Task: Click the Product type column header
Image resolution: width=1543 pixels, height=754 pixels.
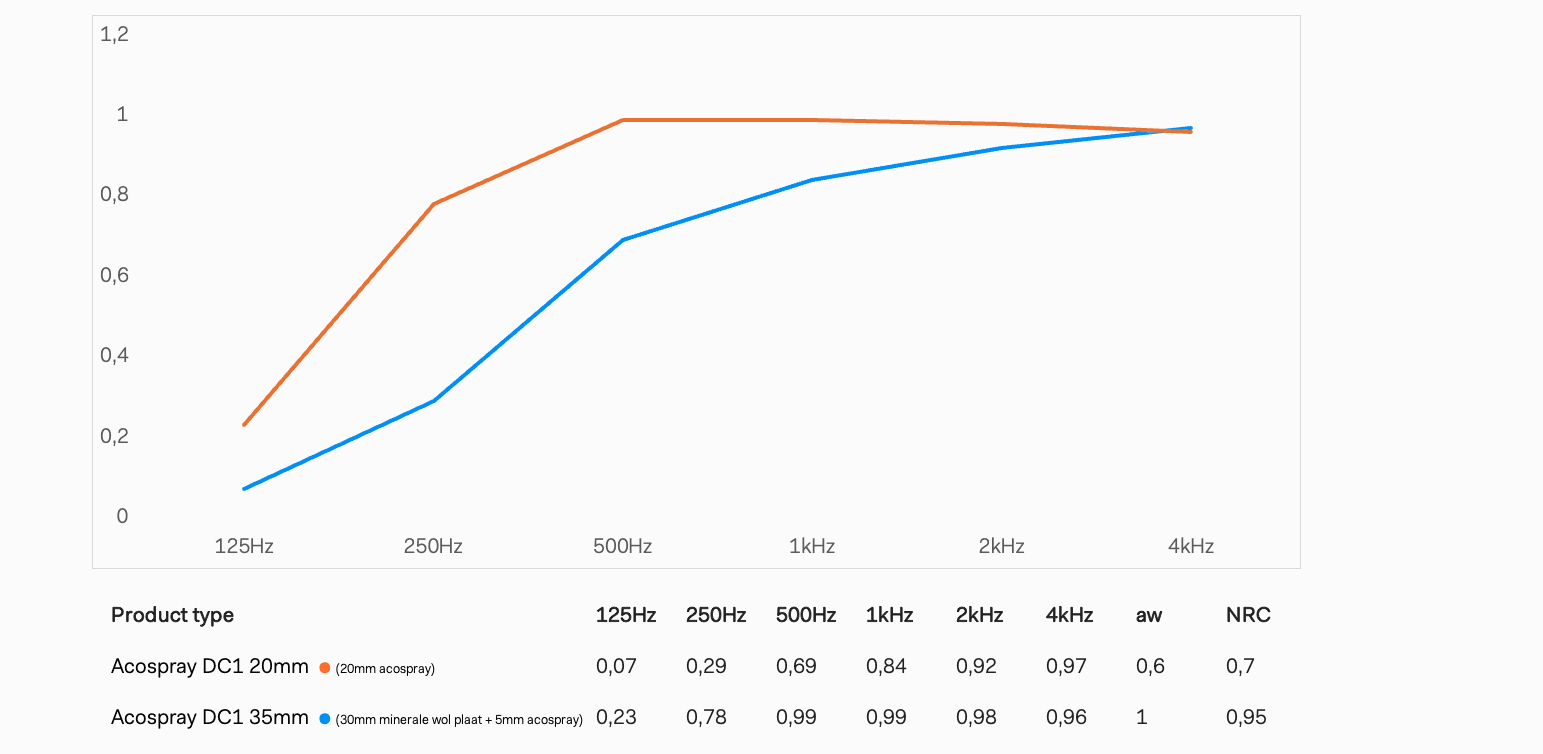Action: (x=172, y=615)
